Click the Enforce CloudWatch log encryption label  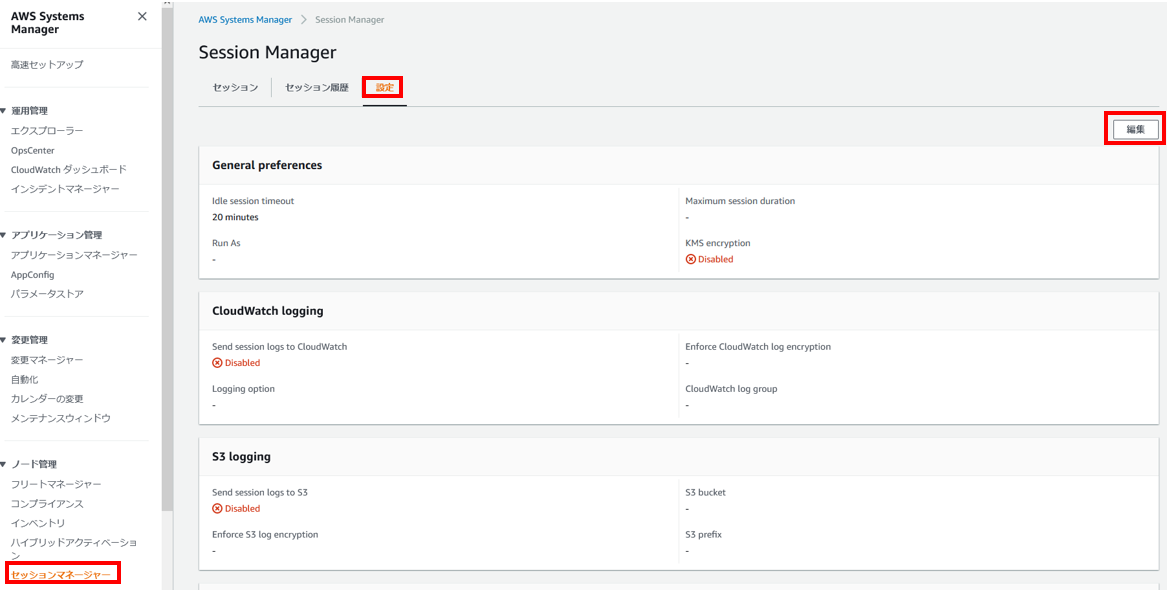(758, 347)
